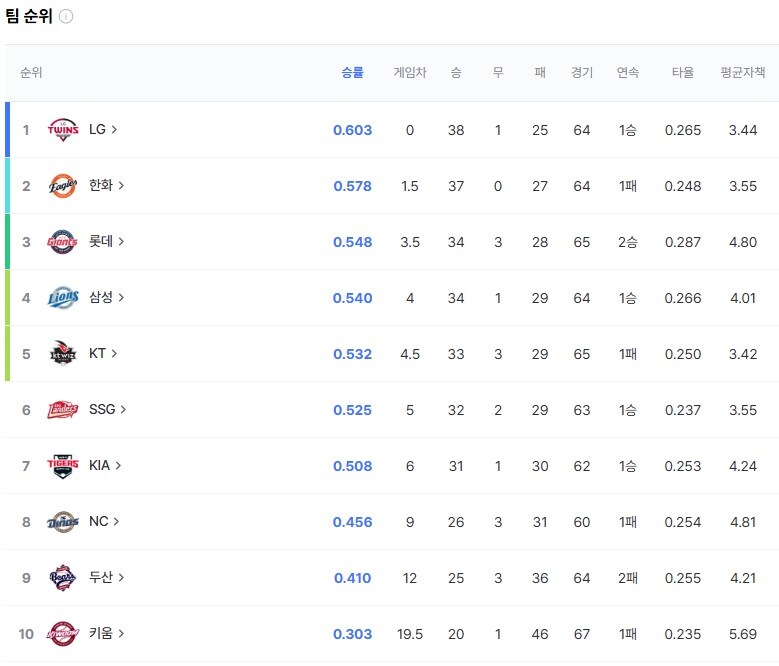Sort table by 평균자책 column header
The height and width of the screenshot is (666, 779).
(x=742, y=73)
